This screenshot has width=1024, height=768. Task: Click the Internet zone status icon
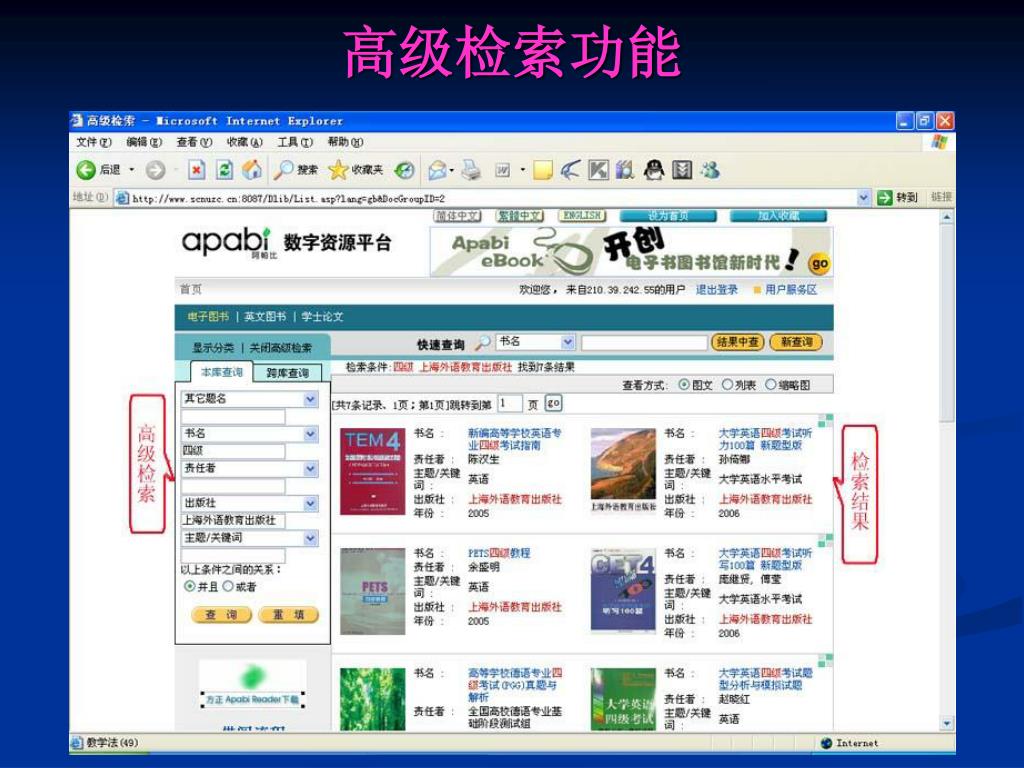click(x=825, y=743)
